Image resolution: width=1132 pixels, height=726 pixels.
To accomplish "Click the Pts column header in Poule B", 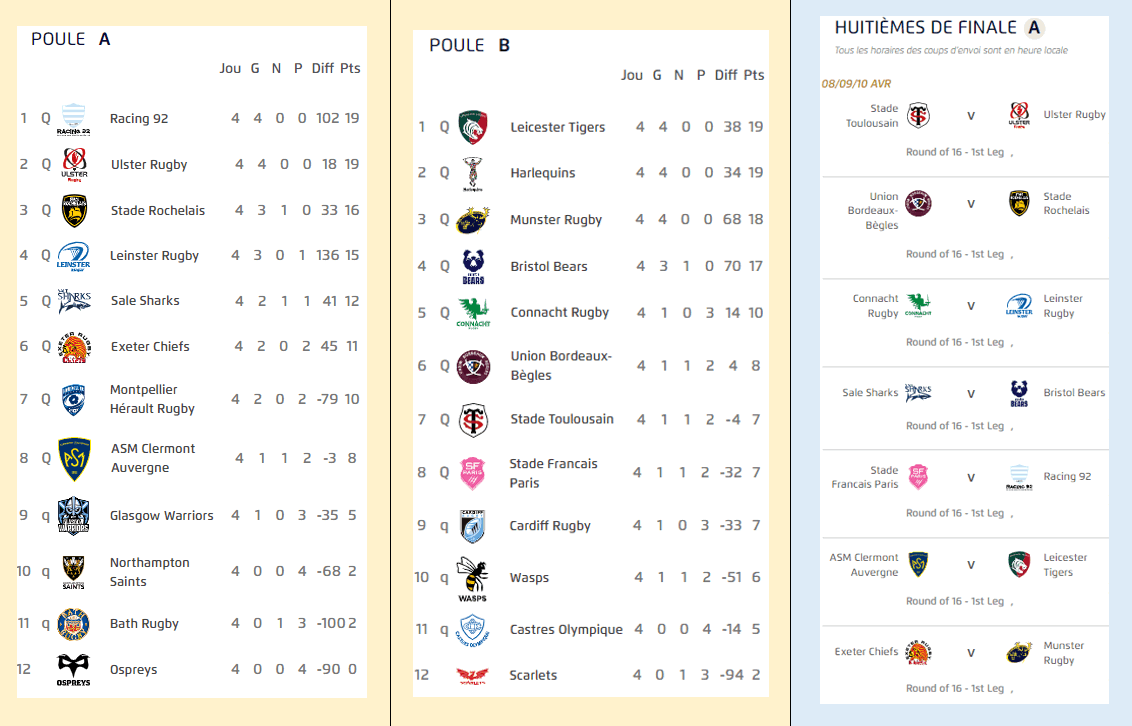I will pos(753,75).
